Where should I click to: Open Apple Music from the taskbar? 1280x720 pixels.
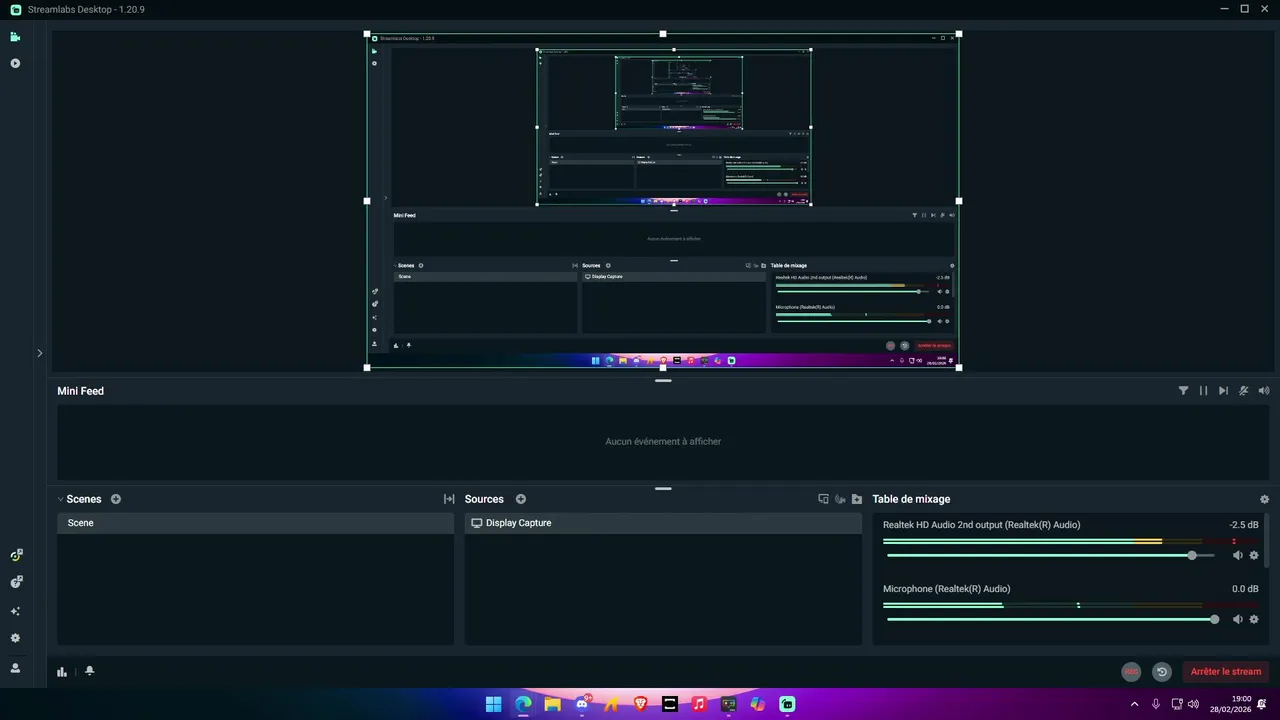click(699, 704)
